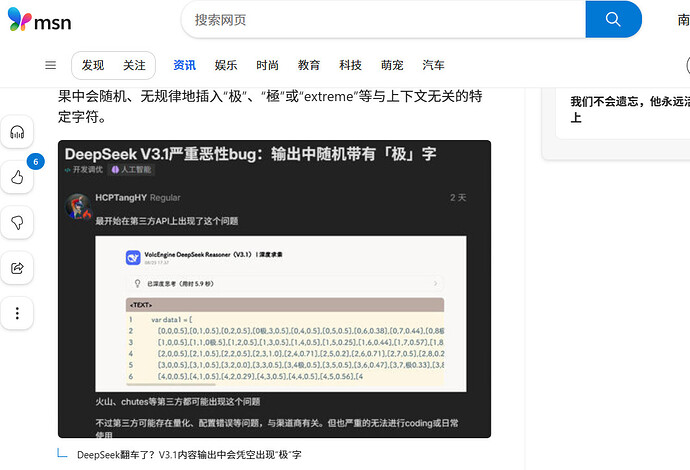Image resolution: width=690 pixels, height=470 pixels.
Task: Open the sidebar story 我们不会遗忘
Action: (x=630, y=110)
